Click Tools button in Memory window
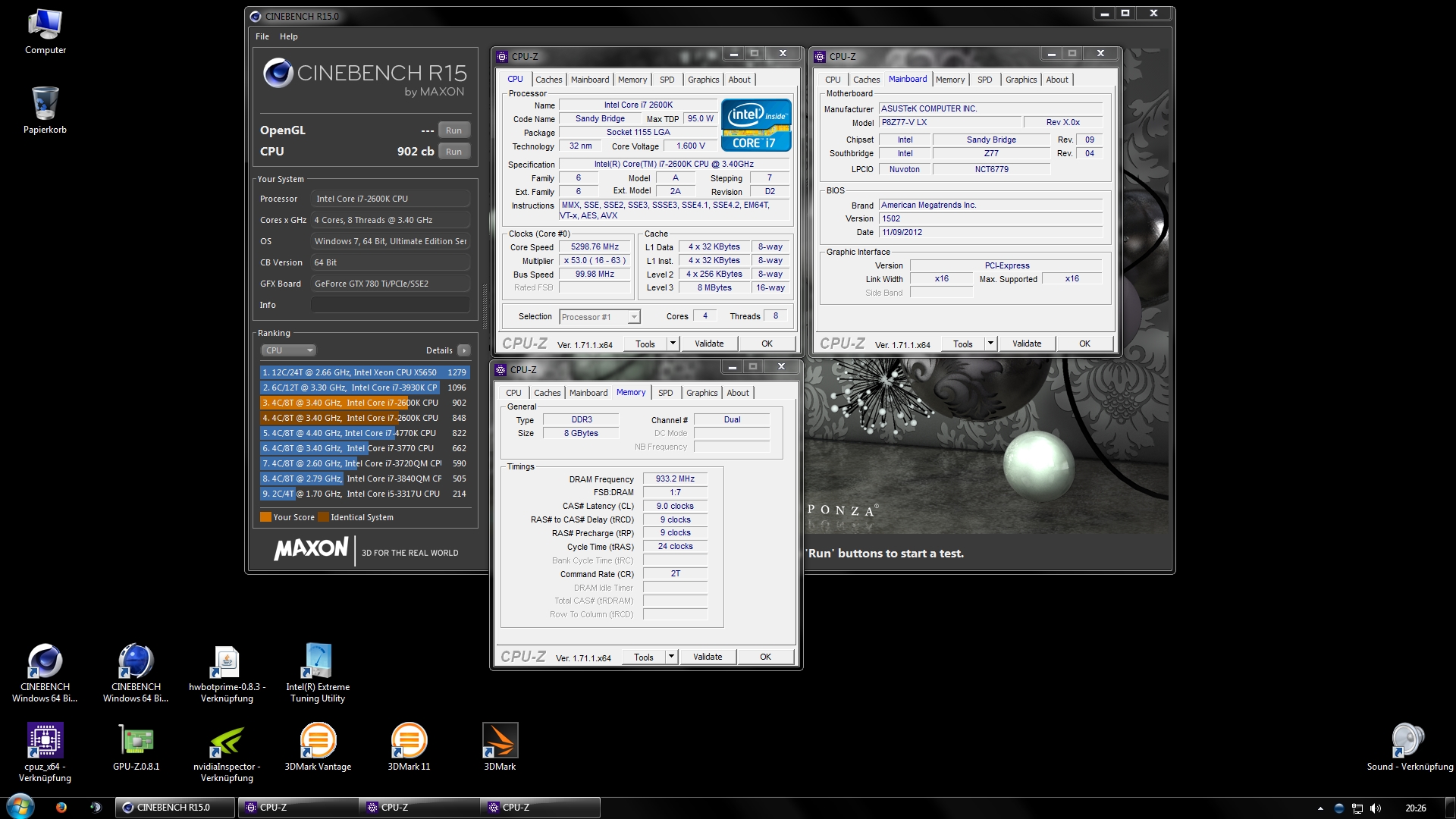The height and width of the screenshot is (819, 1456). coord(644,657)
